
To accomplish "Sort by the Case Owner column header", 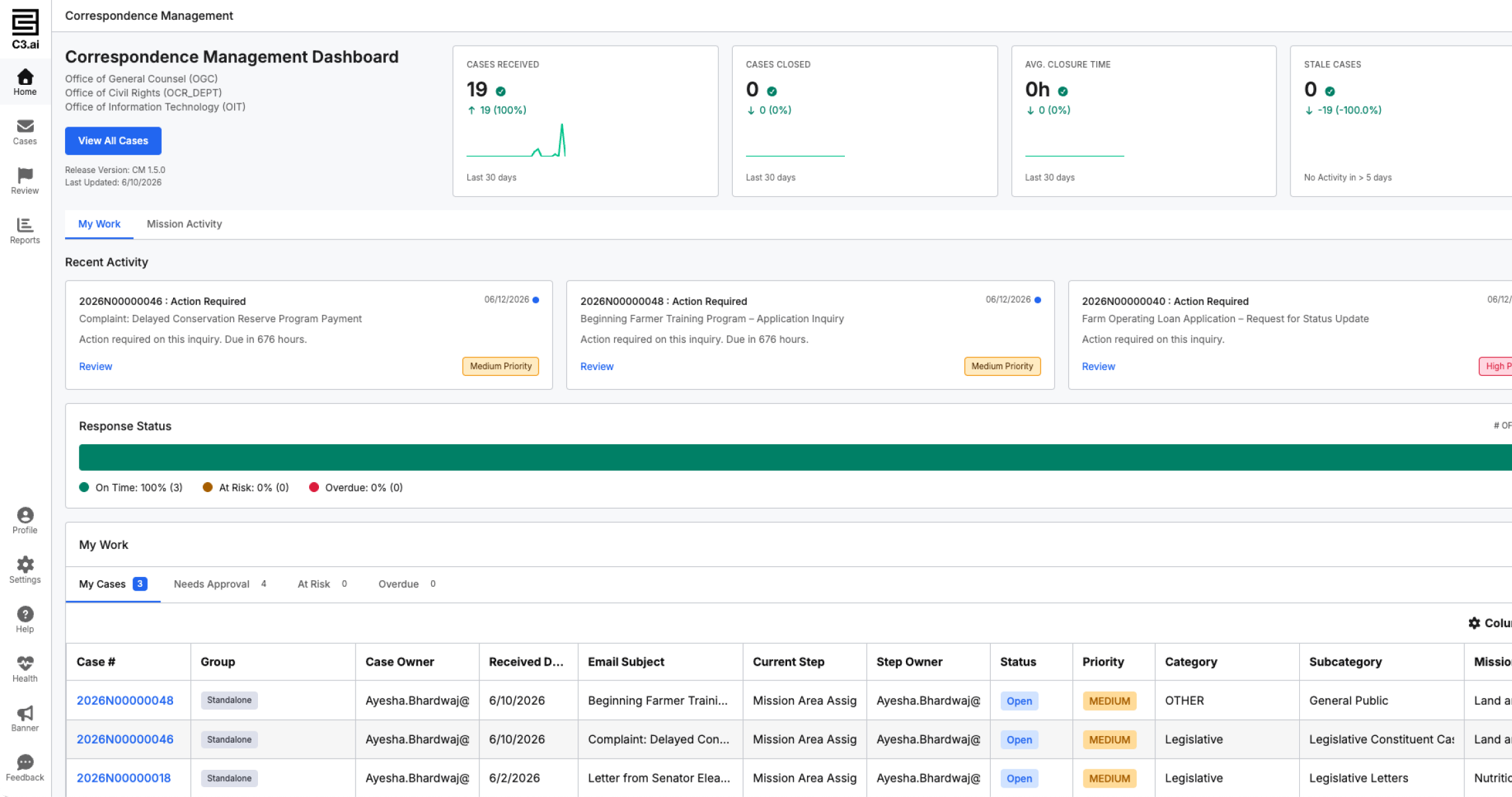I will [x=417, y=662].
